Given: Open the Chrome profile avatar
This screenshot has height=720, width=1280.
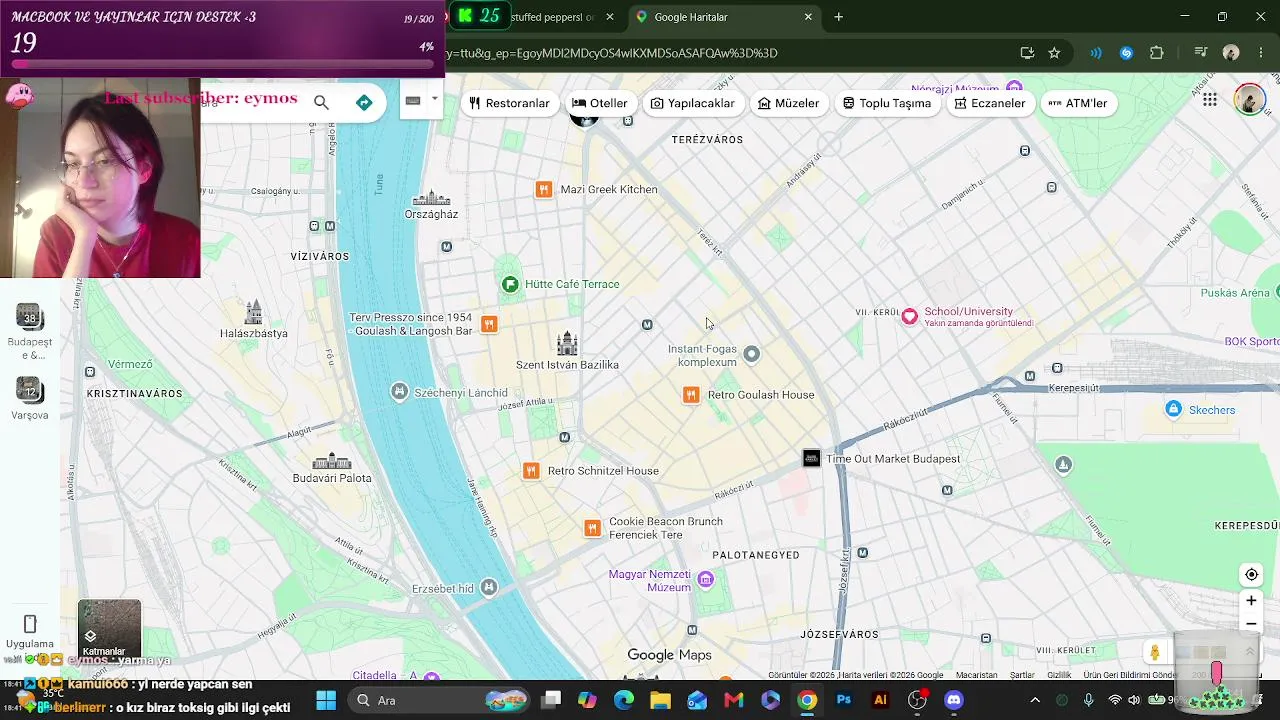Looking at the screenshot, I should click(x=1231, y=53).
